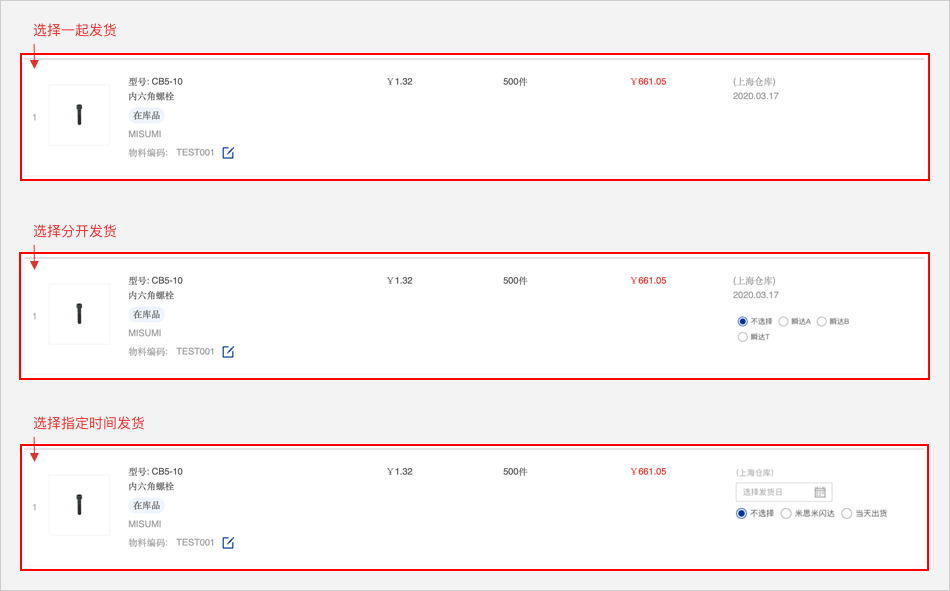Viewport: 950px width, 591px height.
Task: Click bolt product thumbnail in 指定时间发货 section
Action: point(79,505)
